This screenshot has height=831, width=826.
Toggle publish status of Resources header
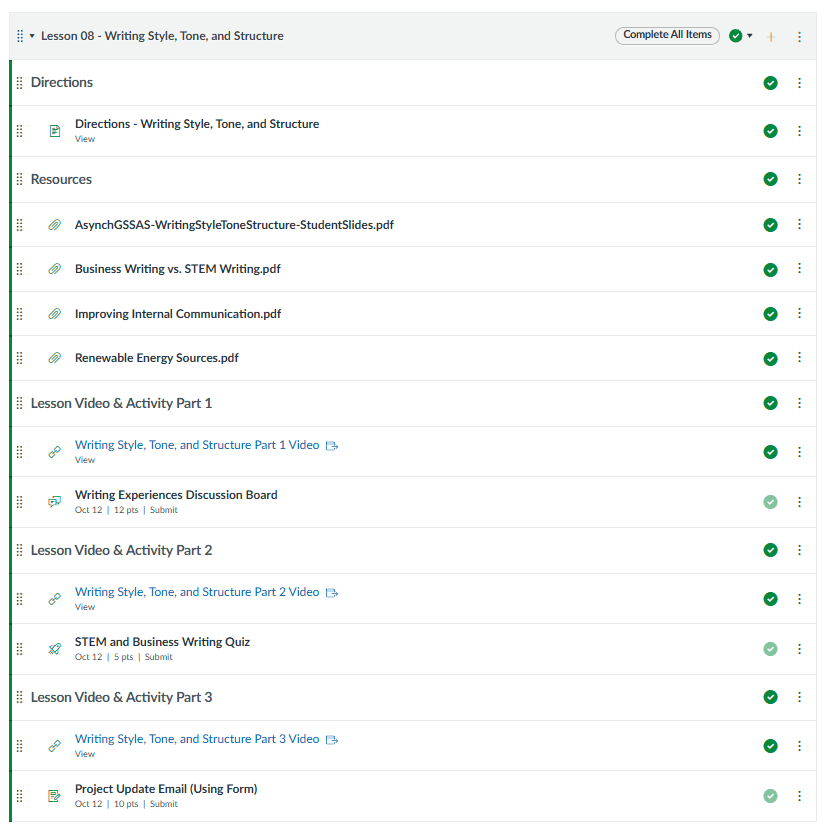(x=770, y=179)
